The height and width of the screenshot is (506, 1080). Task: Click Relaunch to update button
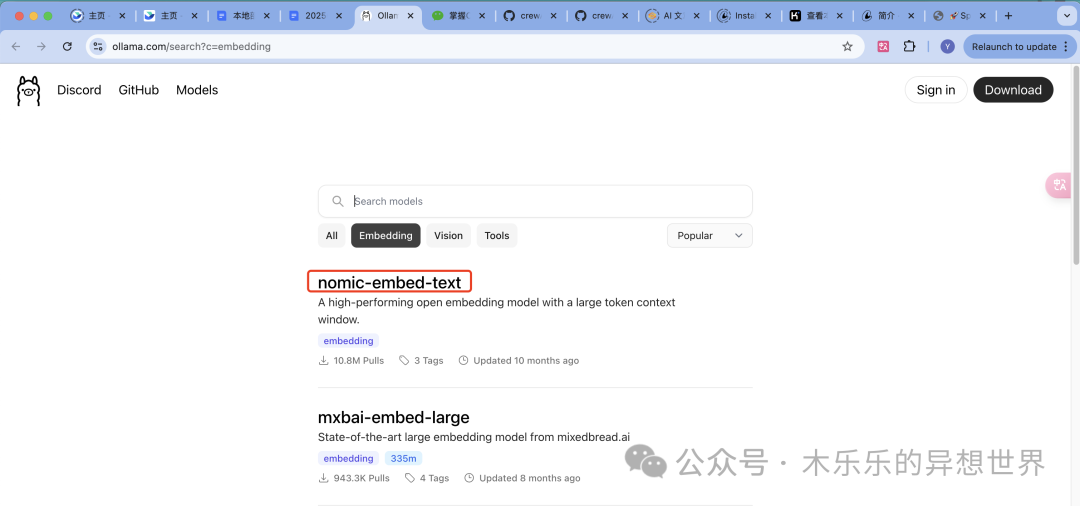coord(1019,46)
